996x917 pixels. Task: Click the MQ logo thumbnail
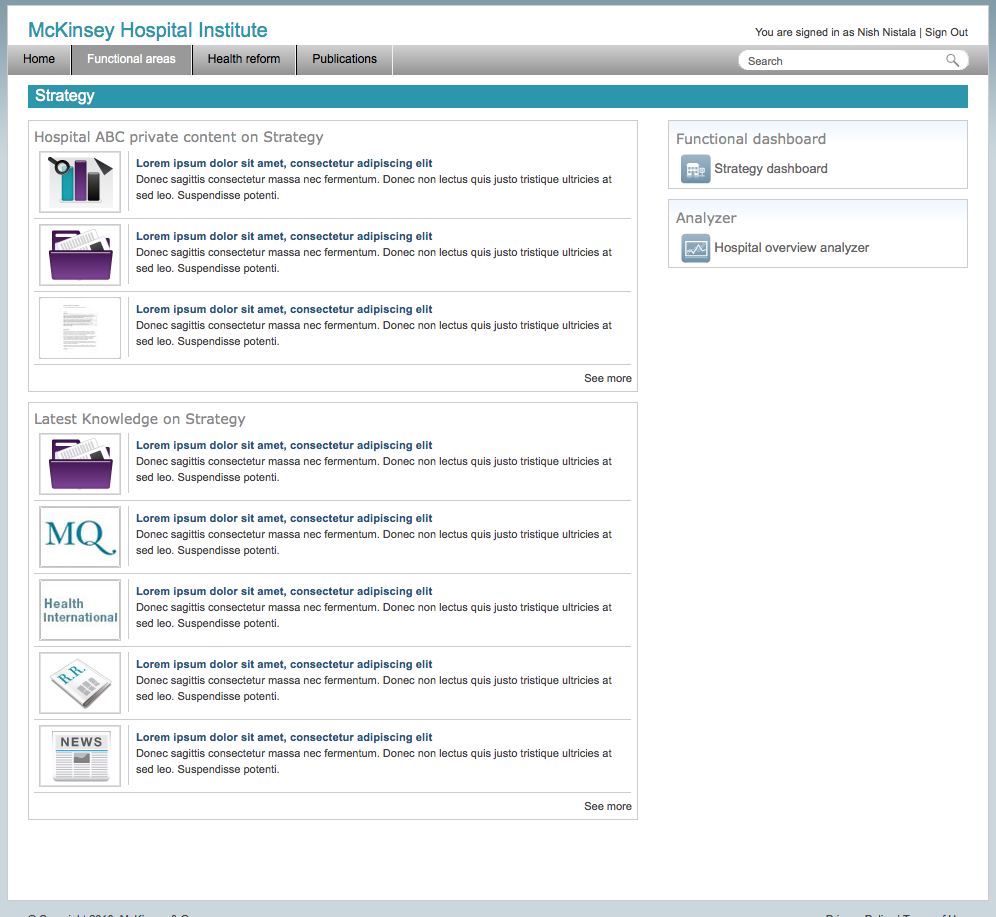pyautogui.click(x=80, y=537)
